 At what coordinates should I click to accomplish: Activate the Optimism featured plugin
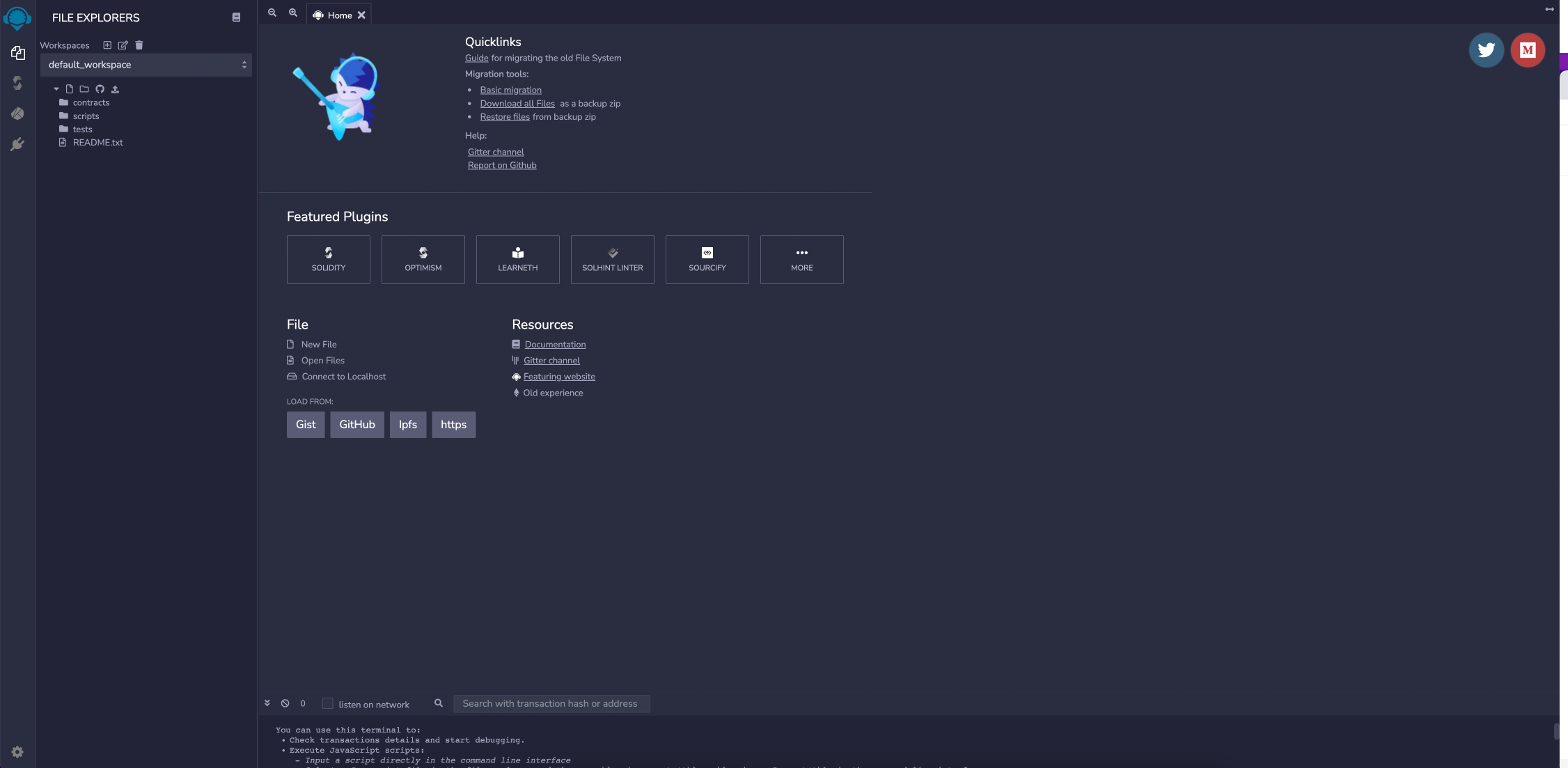423,260
